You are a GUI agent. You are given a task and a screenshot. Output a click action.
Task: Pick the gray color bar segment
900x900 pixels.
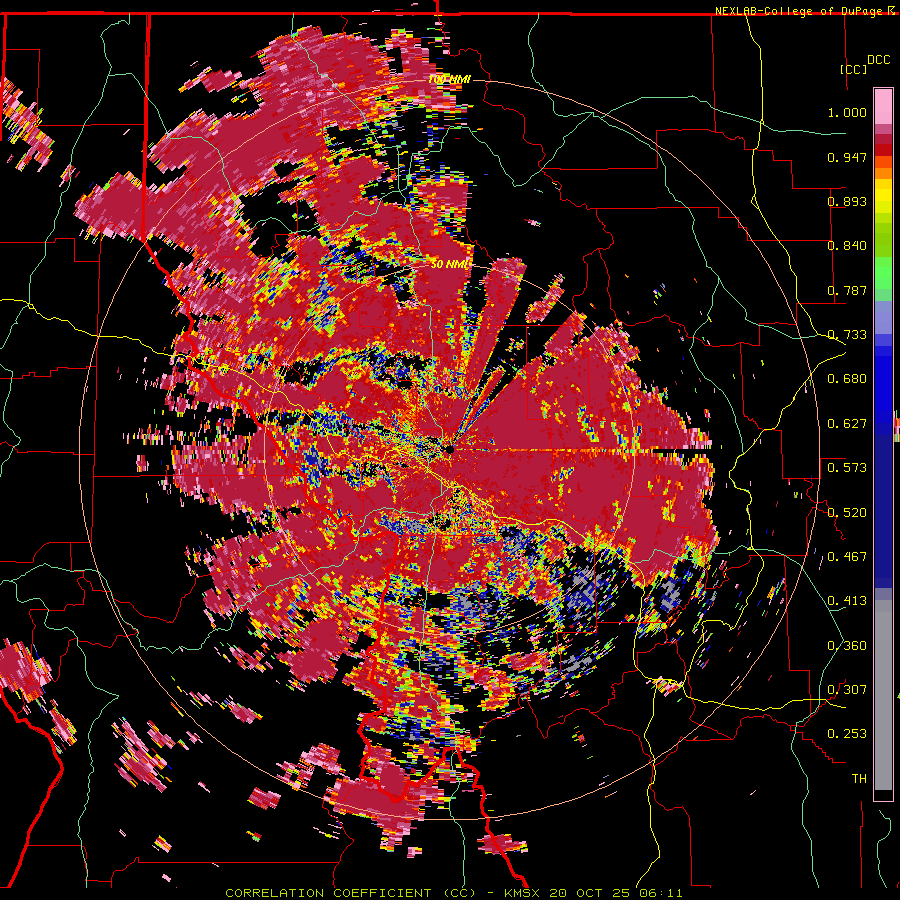[883, 695]
